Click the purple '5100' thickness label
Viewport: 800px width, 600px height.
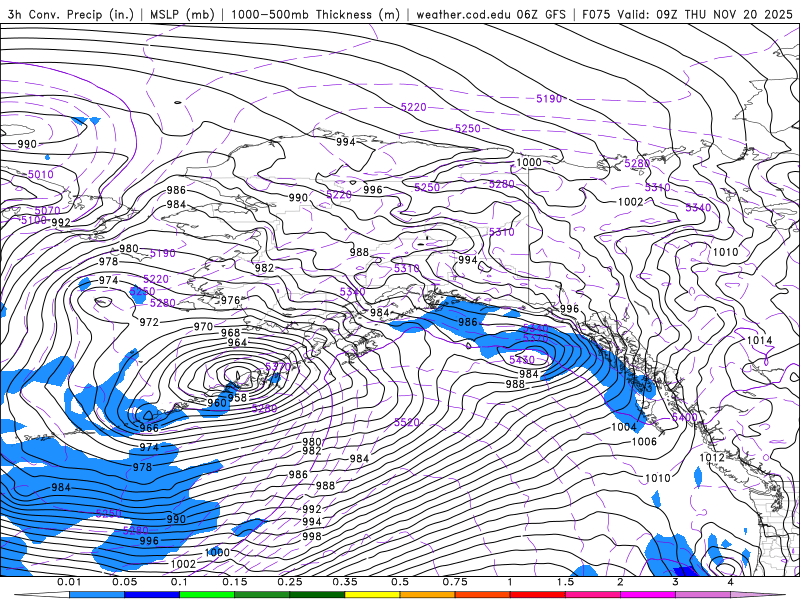point(34,220)
